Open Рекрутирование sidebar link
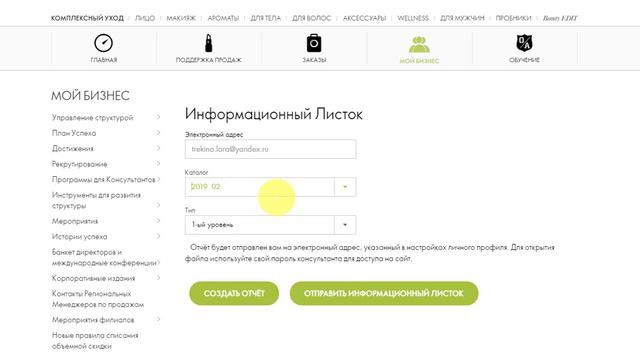The image size is (640, 360). click(x=79, y=164)
